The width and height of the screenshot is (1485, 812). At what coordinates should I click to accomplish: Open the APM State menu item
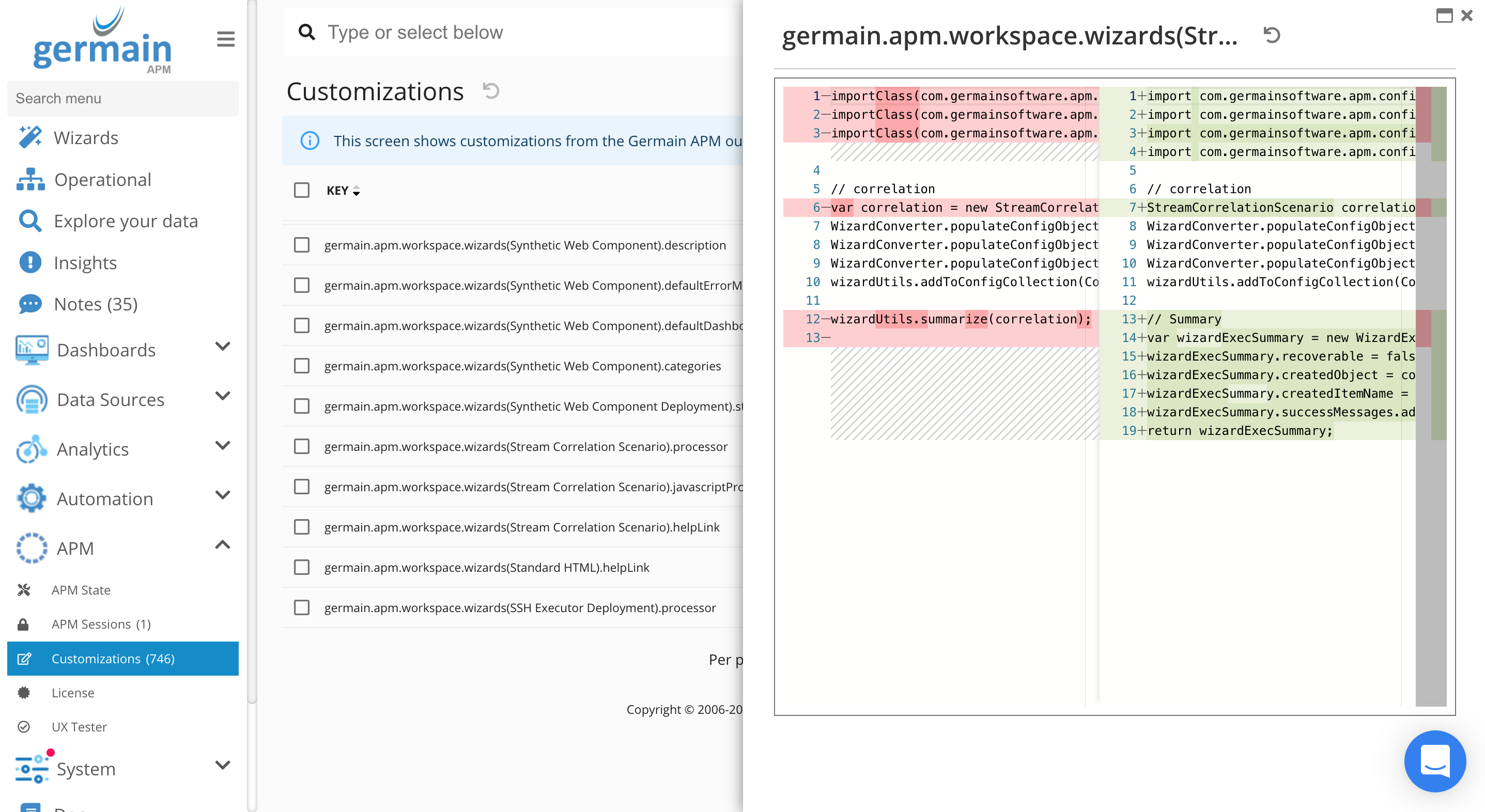click(x=81, y=590)
